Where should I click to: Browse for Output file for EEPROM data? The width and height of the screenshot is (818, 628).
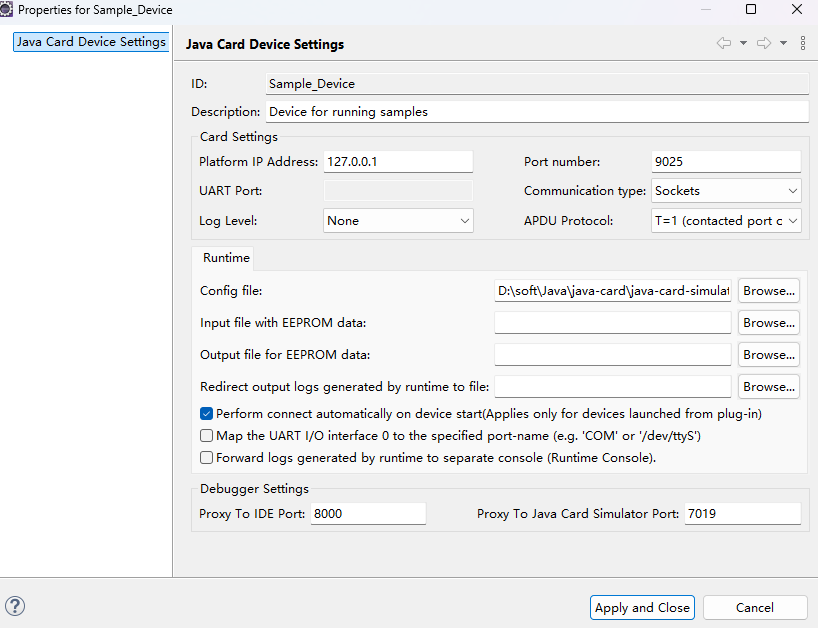pos(769,355)
